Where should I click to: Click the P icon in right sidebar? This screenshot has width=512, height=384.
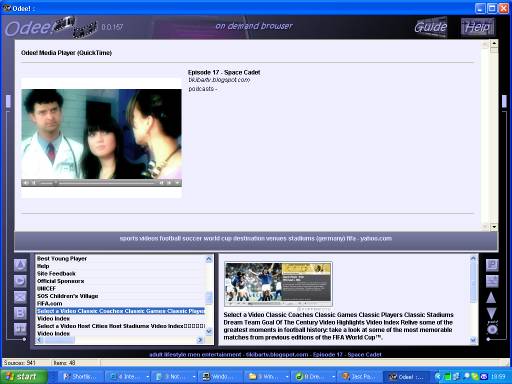[492, 265]
